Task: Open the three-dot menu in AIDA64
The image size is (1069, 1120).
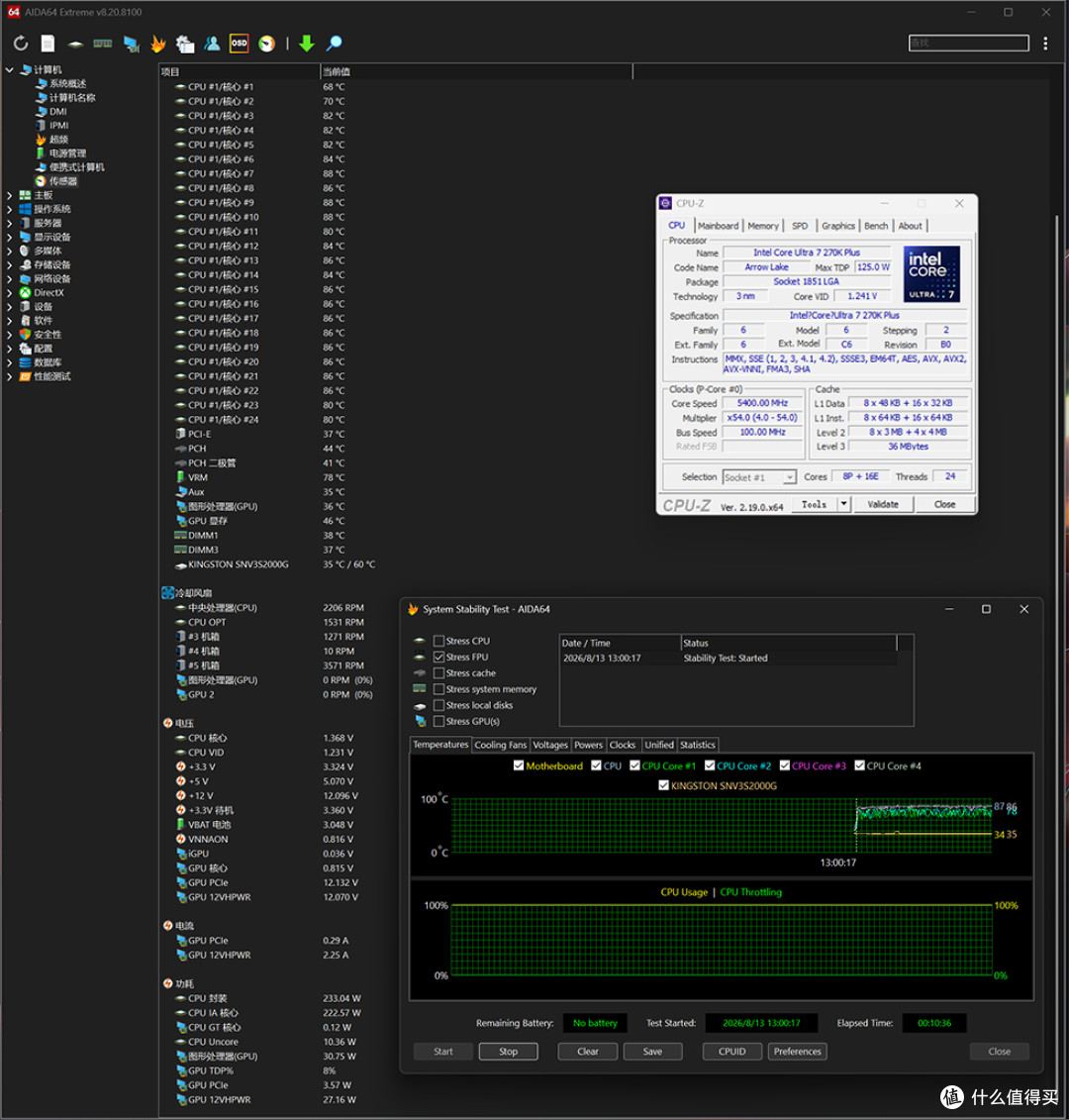Action: [1045, 44]
